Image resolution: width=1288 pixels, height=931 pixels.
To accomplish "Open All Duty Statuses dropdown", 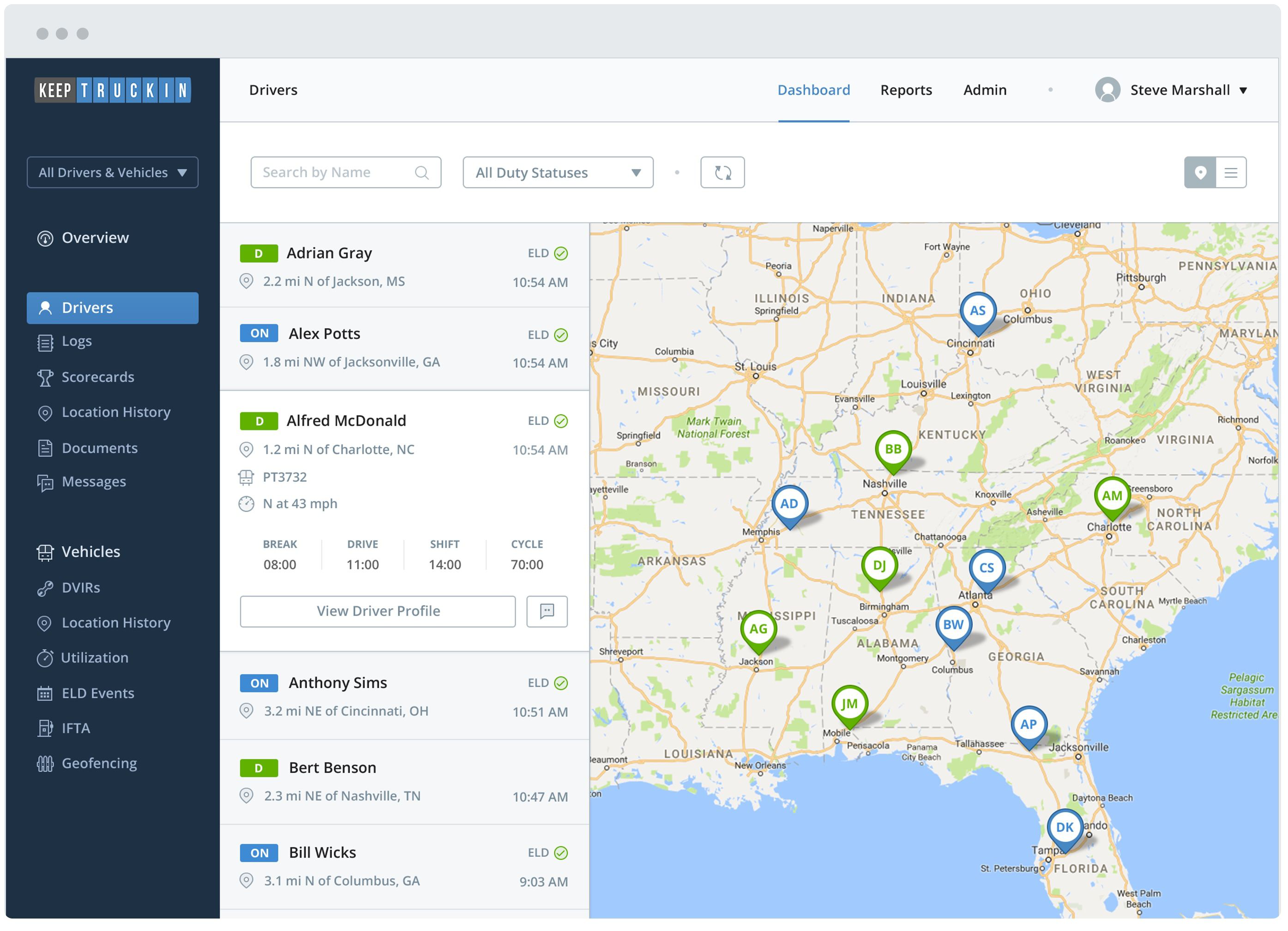I will [557, 172].
